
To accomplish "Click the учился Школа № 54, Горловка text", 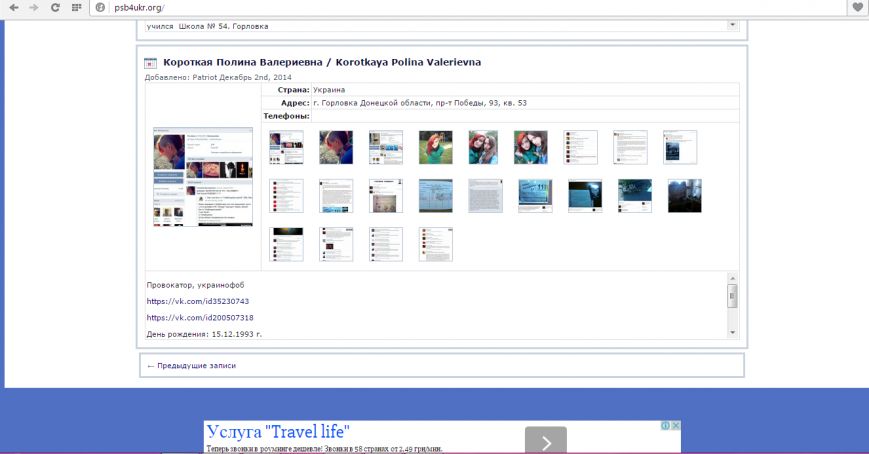I will click(x=207, y=26).
